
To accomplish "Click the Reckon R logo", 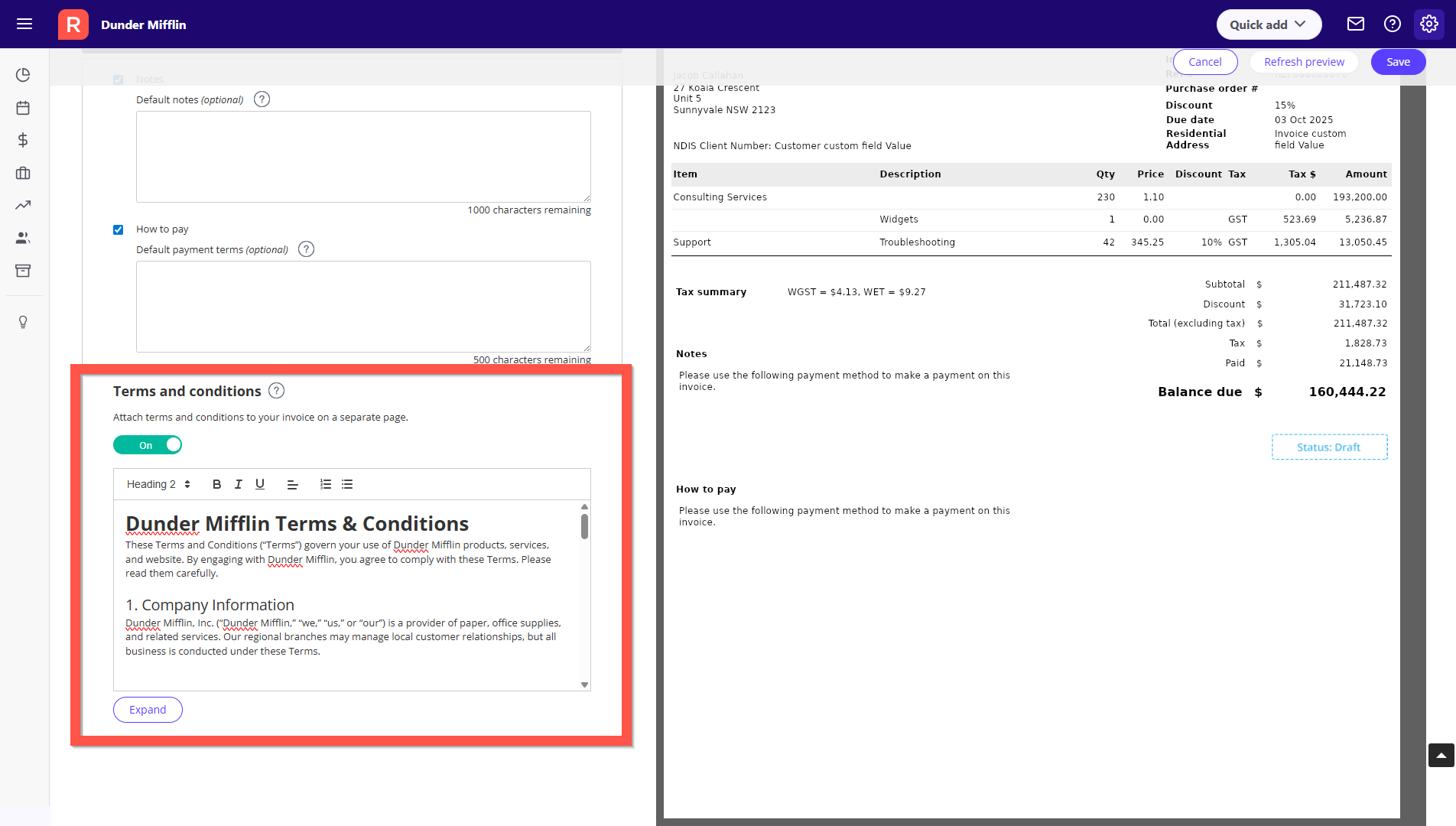I will tap(73, 24).
